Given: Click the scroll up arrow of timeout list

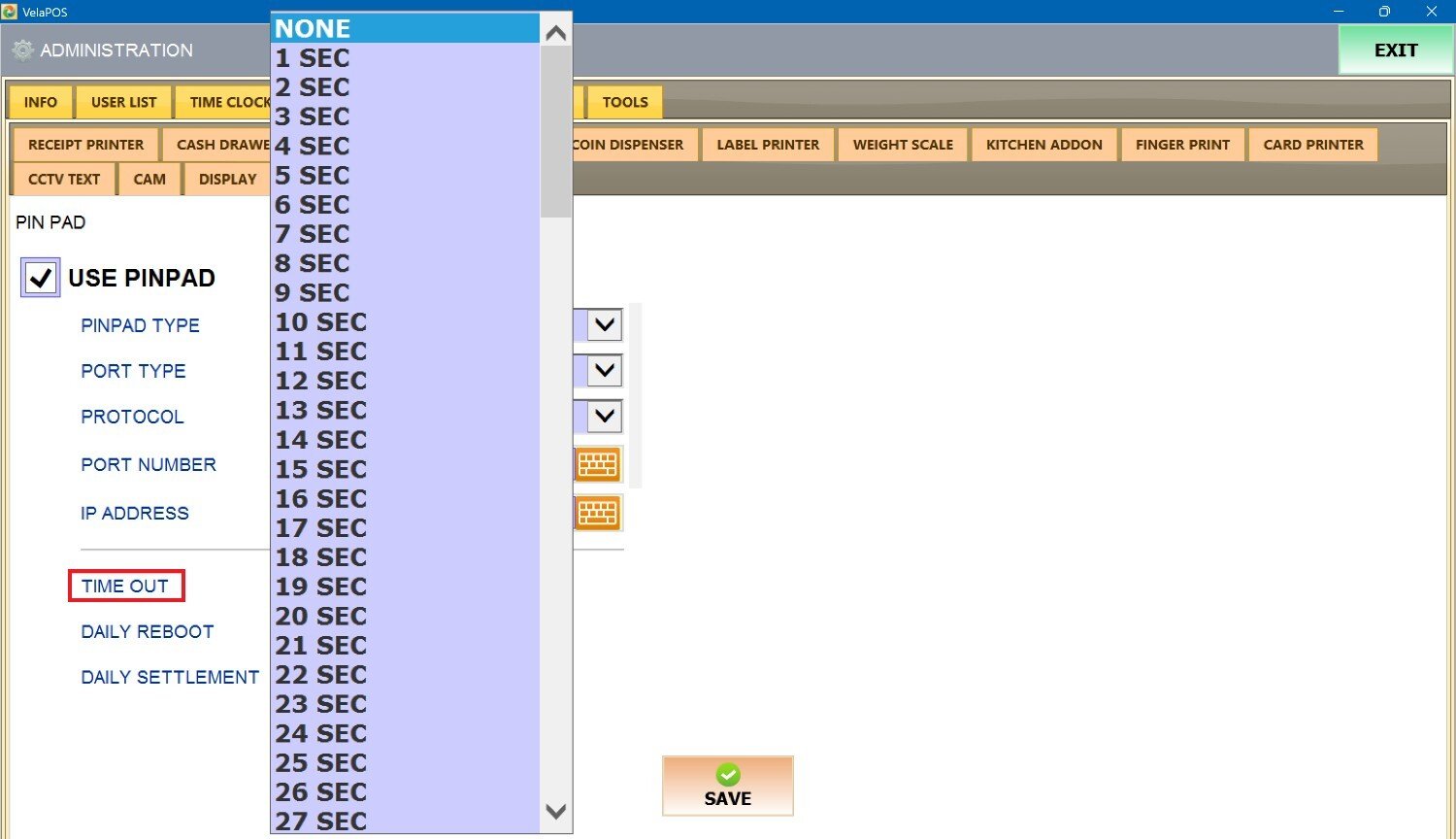Looking at the screenshot, I should (556, 33).
